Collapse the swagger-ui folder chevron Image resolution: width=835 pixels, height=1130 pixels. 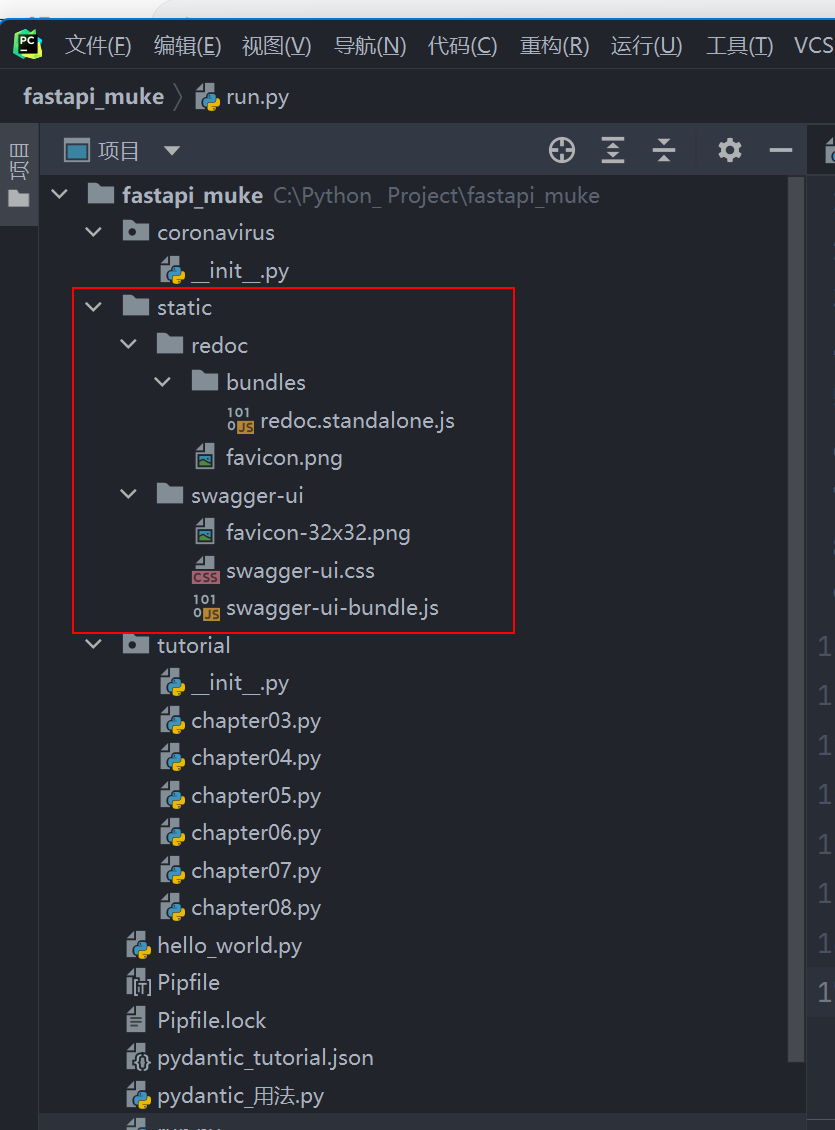(x=128, y=494)
